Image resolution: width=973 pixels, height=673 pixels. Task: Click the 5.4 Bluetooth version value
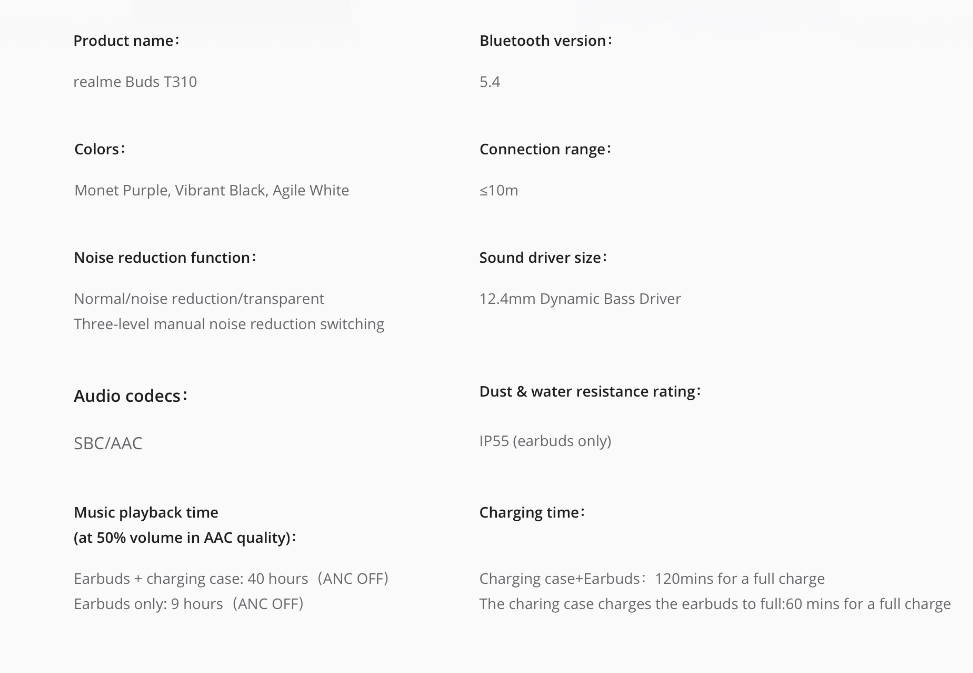(x=490, y=82)
